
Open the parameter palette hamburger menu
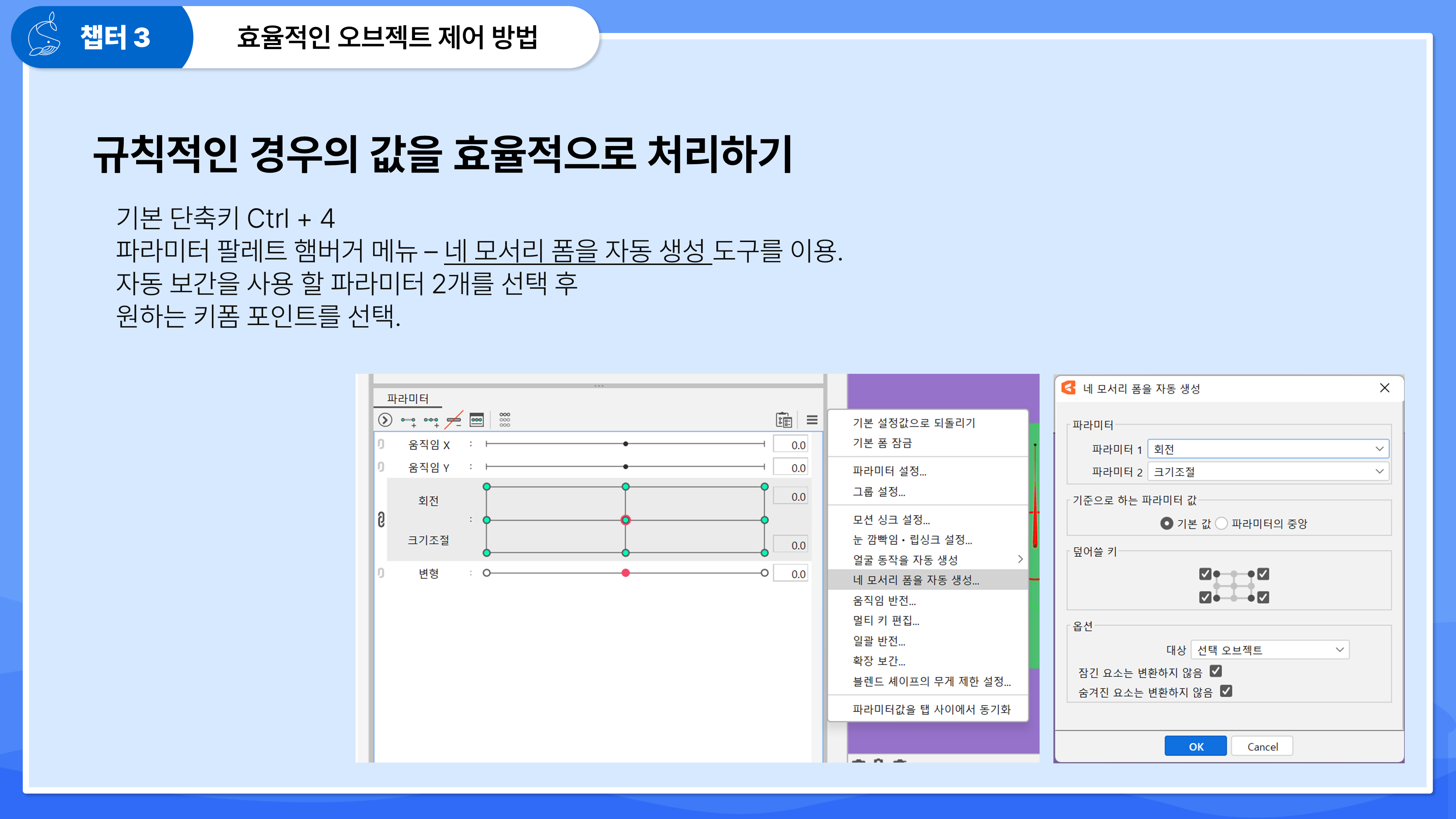[812, 420]
